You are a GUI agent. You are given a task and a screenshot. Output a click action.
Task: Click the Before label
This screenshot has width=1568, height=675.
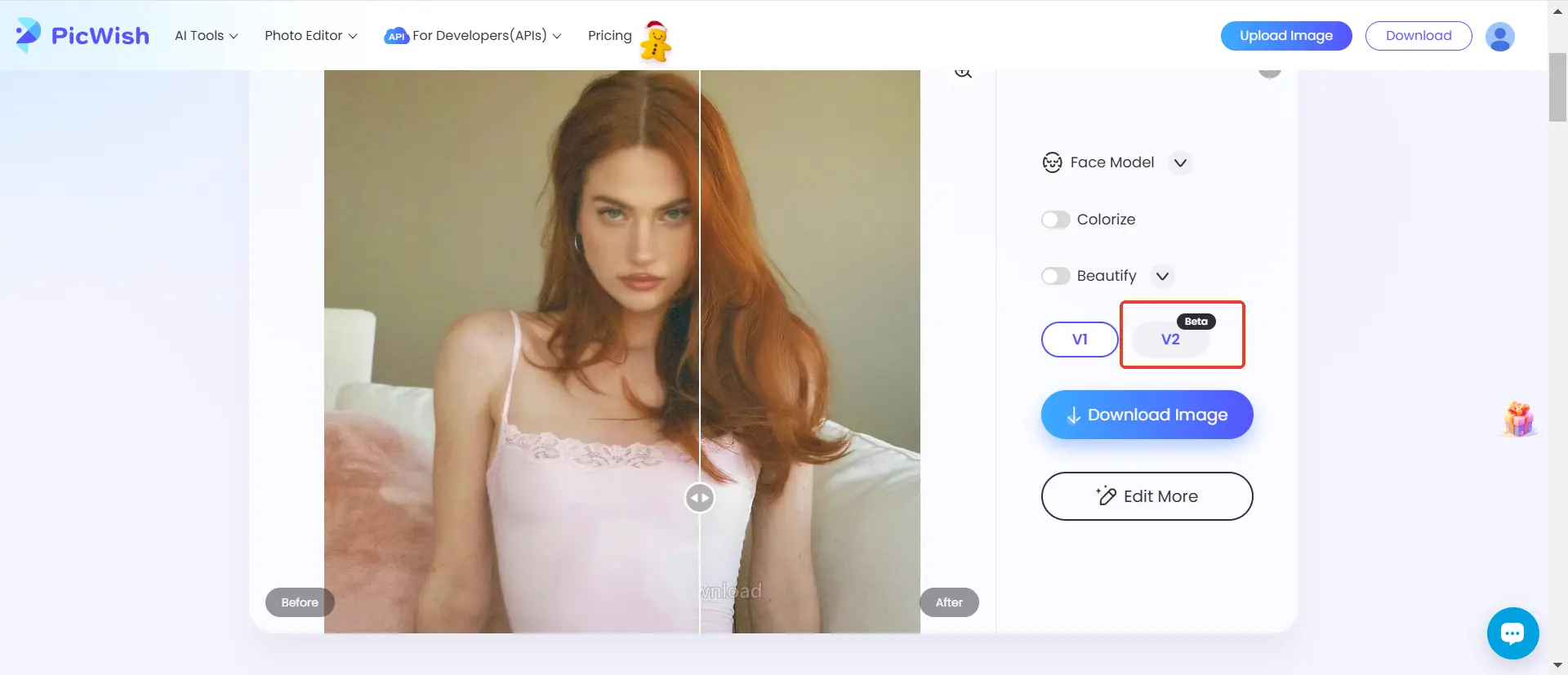point(300,602)
